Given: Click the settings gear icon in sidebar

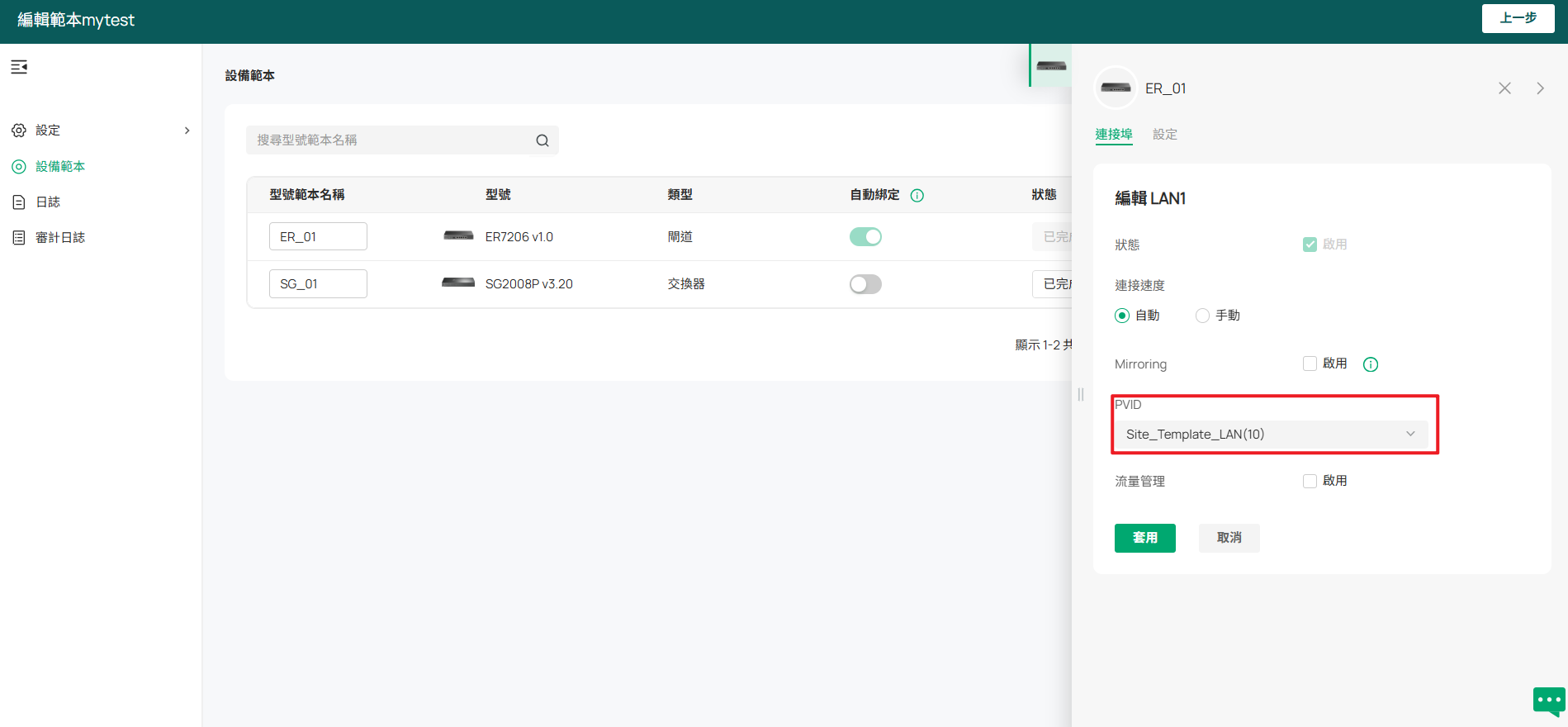Looking at the screenshot, I should pos(19,131).
